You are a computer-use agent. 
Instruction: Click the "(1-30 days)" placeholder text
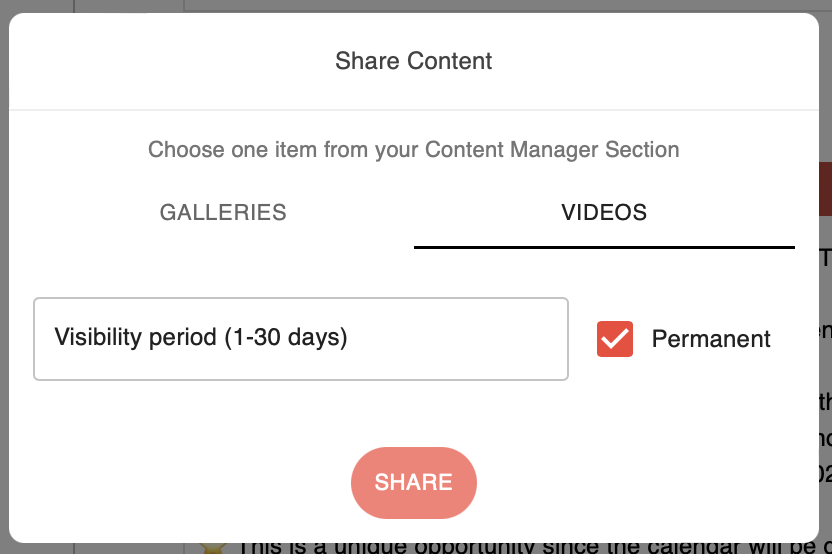(285, 338)
